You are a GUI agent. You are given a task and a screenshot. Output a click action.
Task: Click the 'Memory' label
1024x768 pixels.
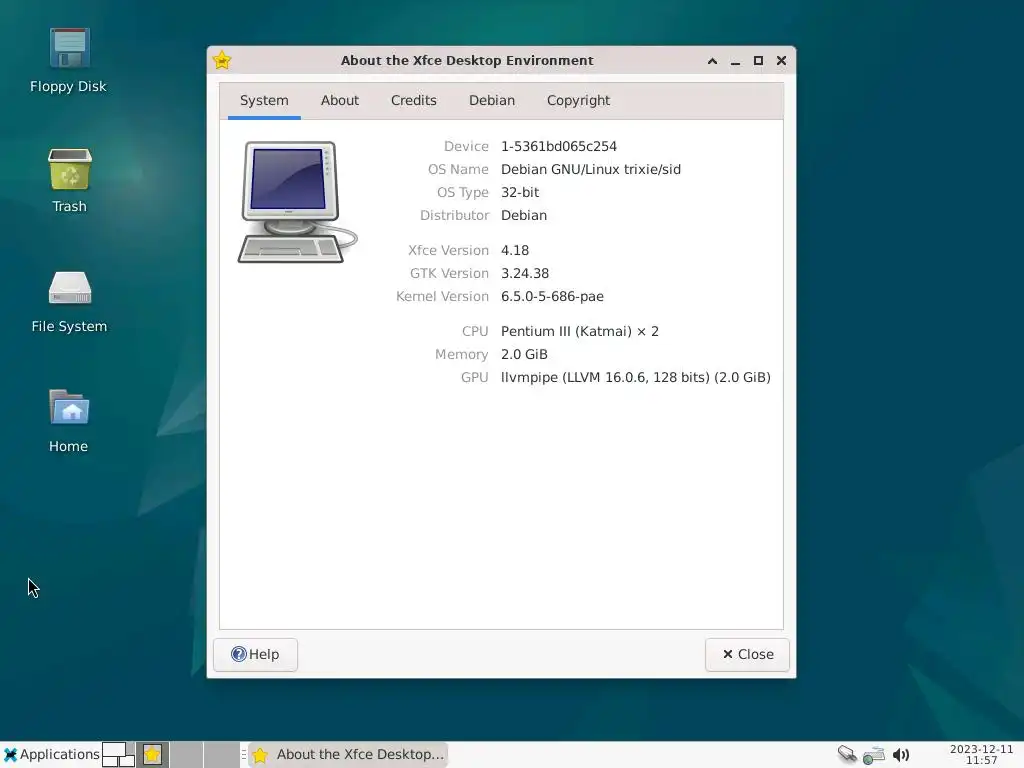[461, 354]
